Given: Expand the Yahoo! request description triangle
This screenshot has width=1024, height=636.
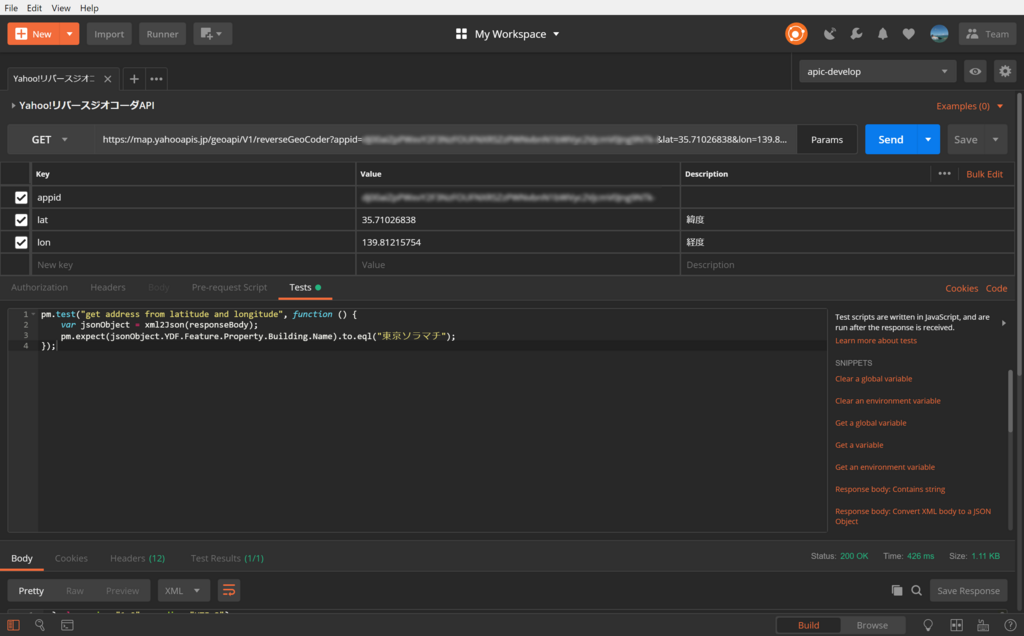Looking at the screenshot, I should 13,105.
